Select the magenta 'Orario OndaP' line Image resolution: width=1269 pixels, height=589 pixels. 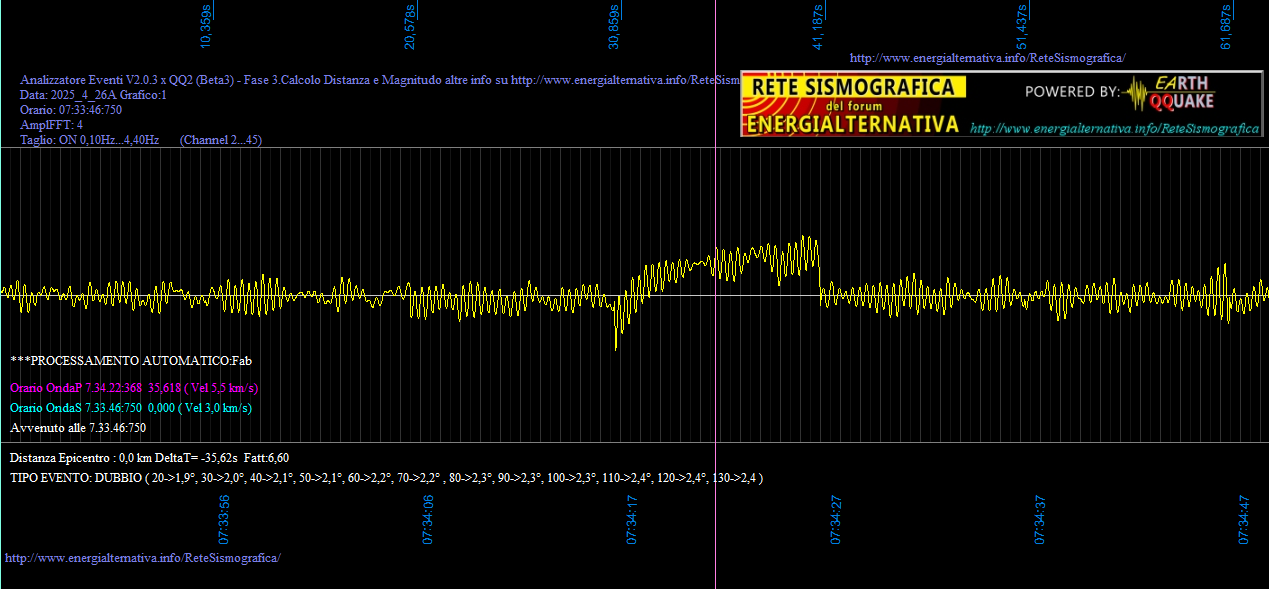[x=134, y=388]
